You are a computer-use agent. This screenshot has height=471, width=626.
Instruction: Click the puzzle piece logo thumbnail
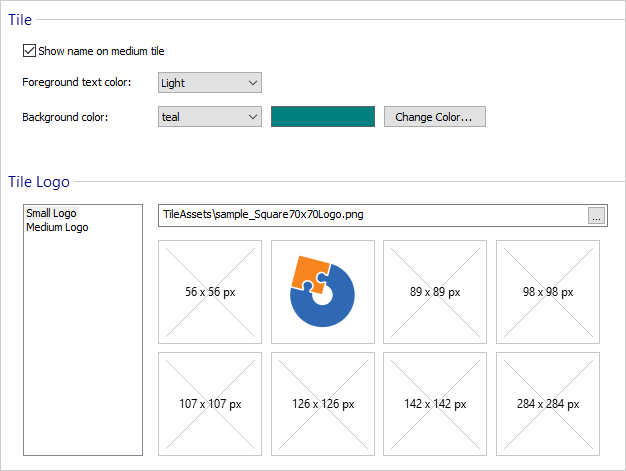(x=323, y=292)
